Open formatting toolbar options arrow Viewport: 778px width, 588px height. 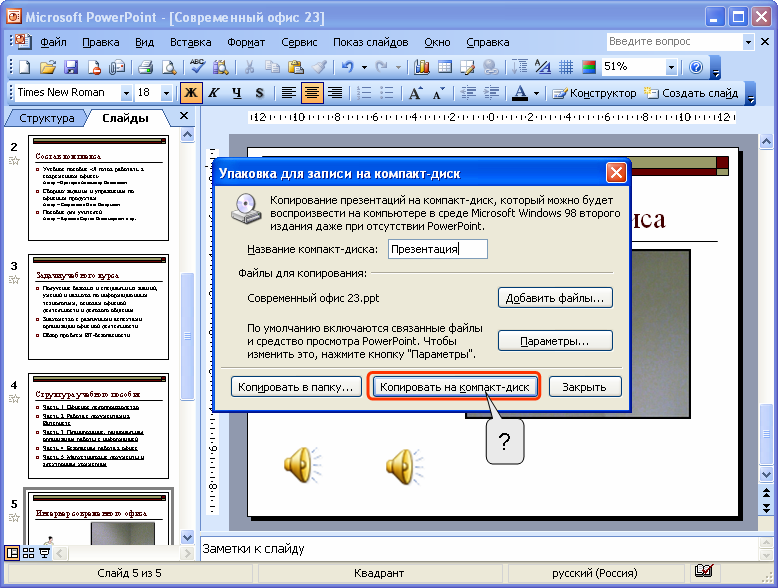pyautogui.click(x=751, y=94)
